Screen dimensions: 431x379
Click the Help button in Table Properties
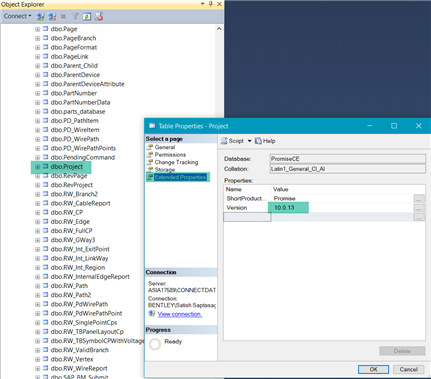265,141
